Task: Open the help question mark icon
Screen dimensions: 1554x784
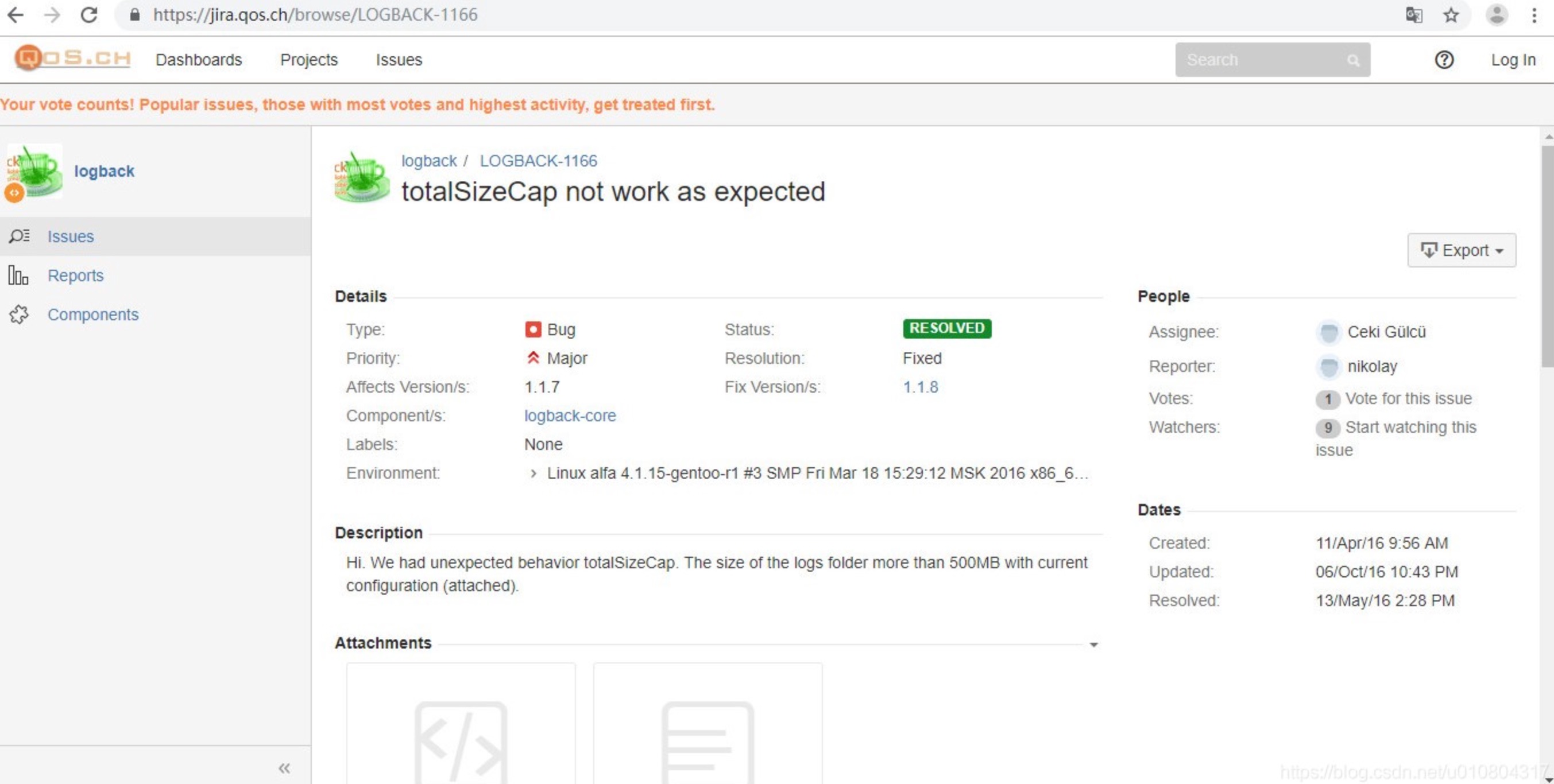Action: click(x=1444, y=60)
